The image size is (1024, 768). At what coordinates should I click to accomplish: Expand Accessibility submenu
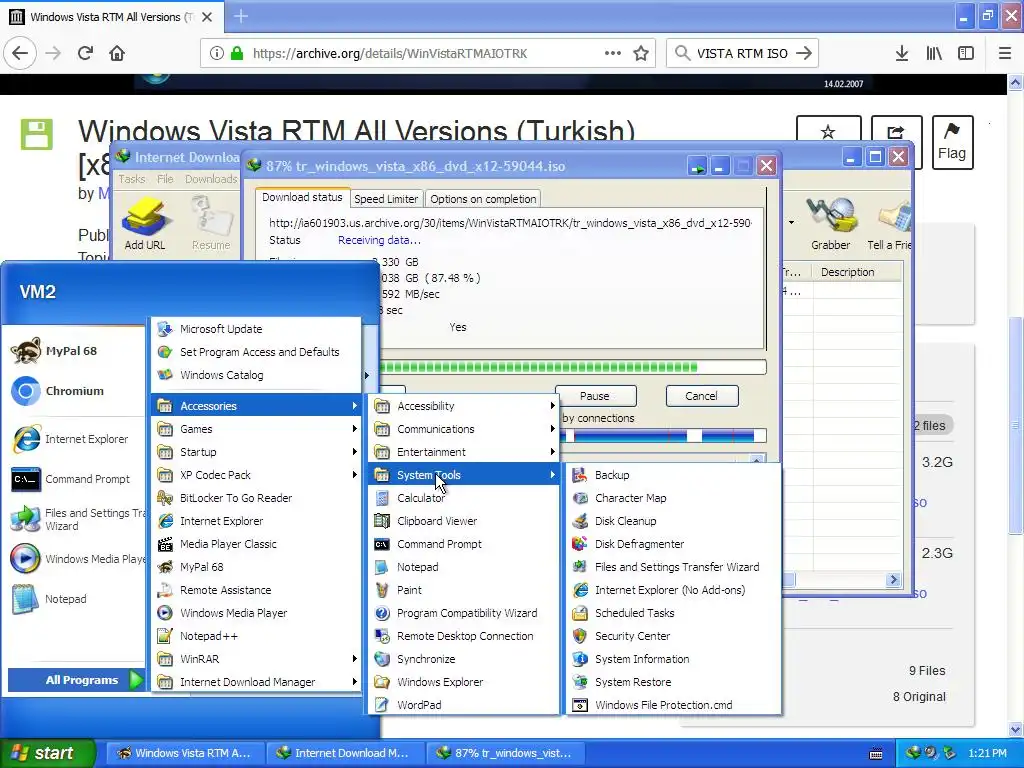464,406
